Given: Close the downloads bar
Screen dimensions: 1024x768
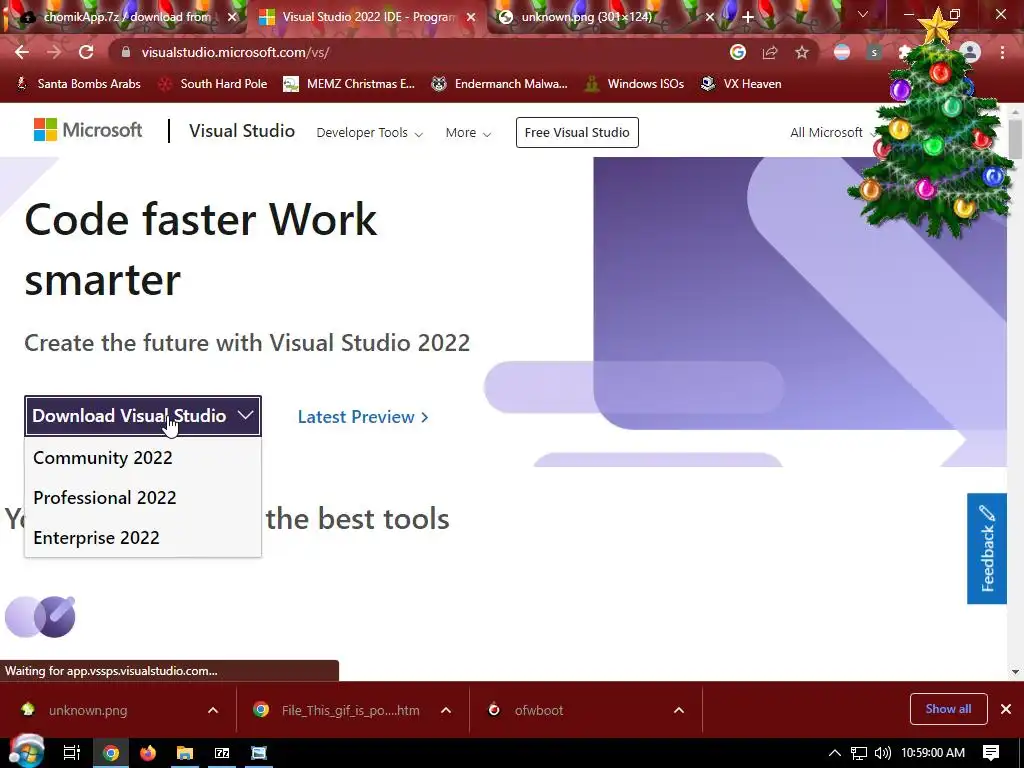Looking at the screenshot, I should coord(1006,709).
